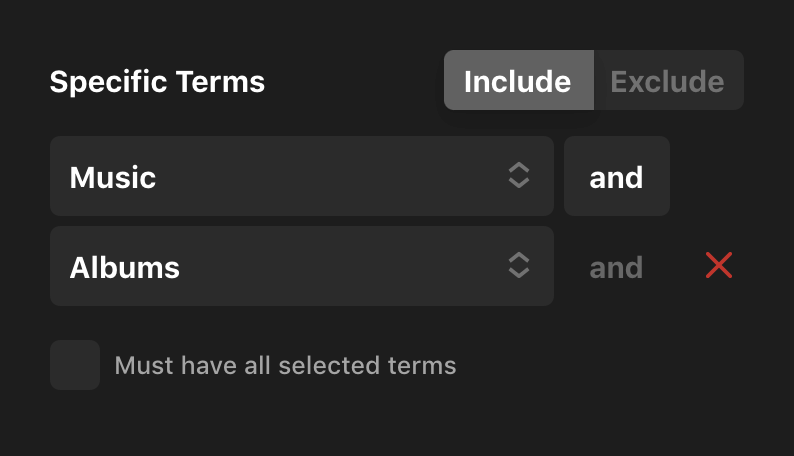Image resolution: width=794 pixels, height=456 pixels.
Task: Enable the Must have all selected terms checkbox
Action: click(x=75, y=365)
